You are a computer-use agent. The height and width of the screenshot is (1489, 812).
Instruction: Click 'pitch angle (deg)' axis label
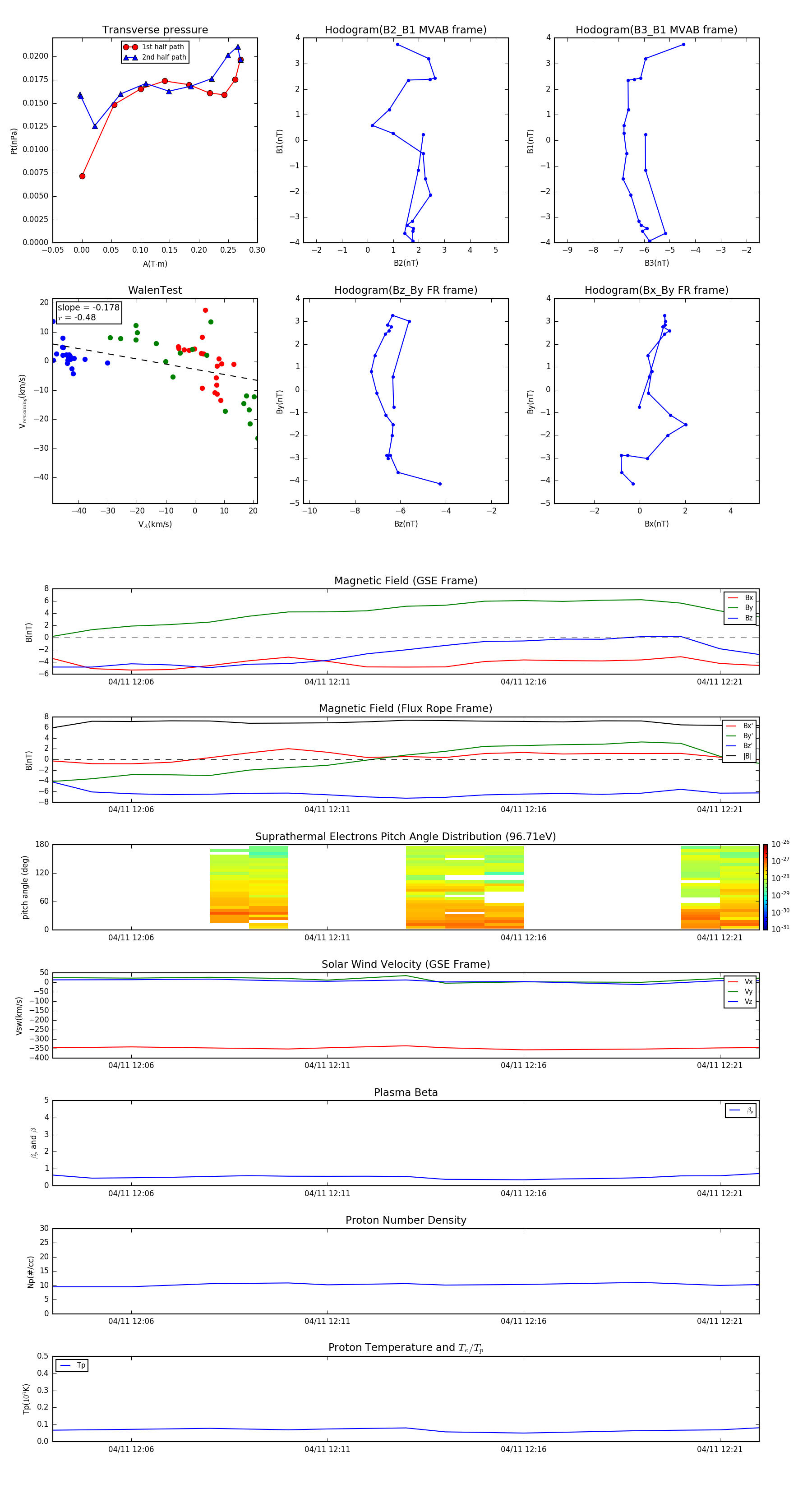tap(25, 887)
